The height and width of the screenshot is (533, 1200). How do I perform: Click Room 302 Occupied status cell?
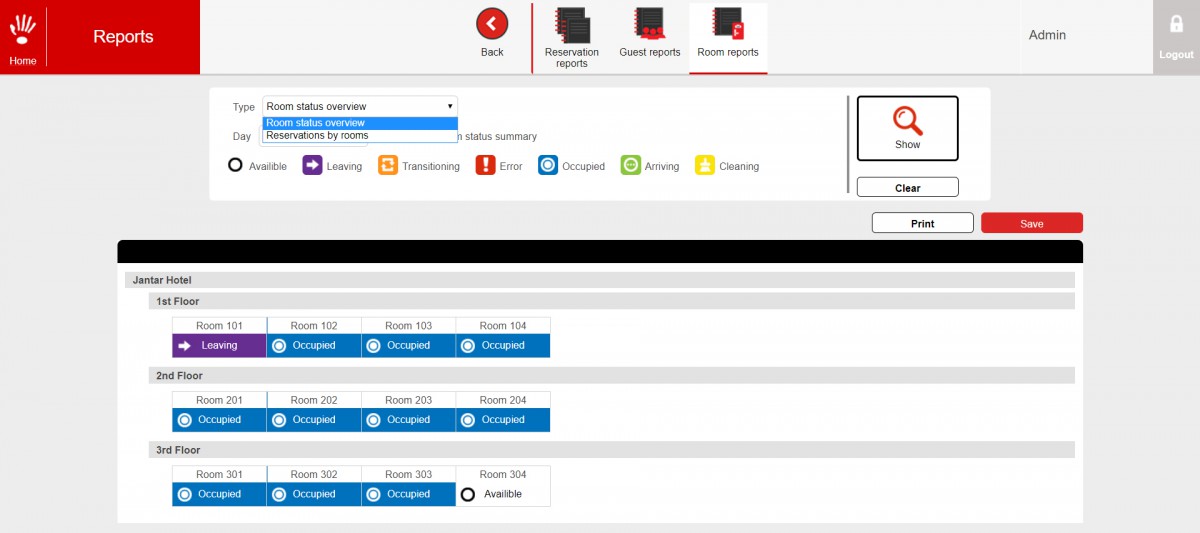click(314, 494)
